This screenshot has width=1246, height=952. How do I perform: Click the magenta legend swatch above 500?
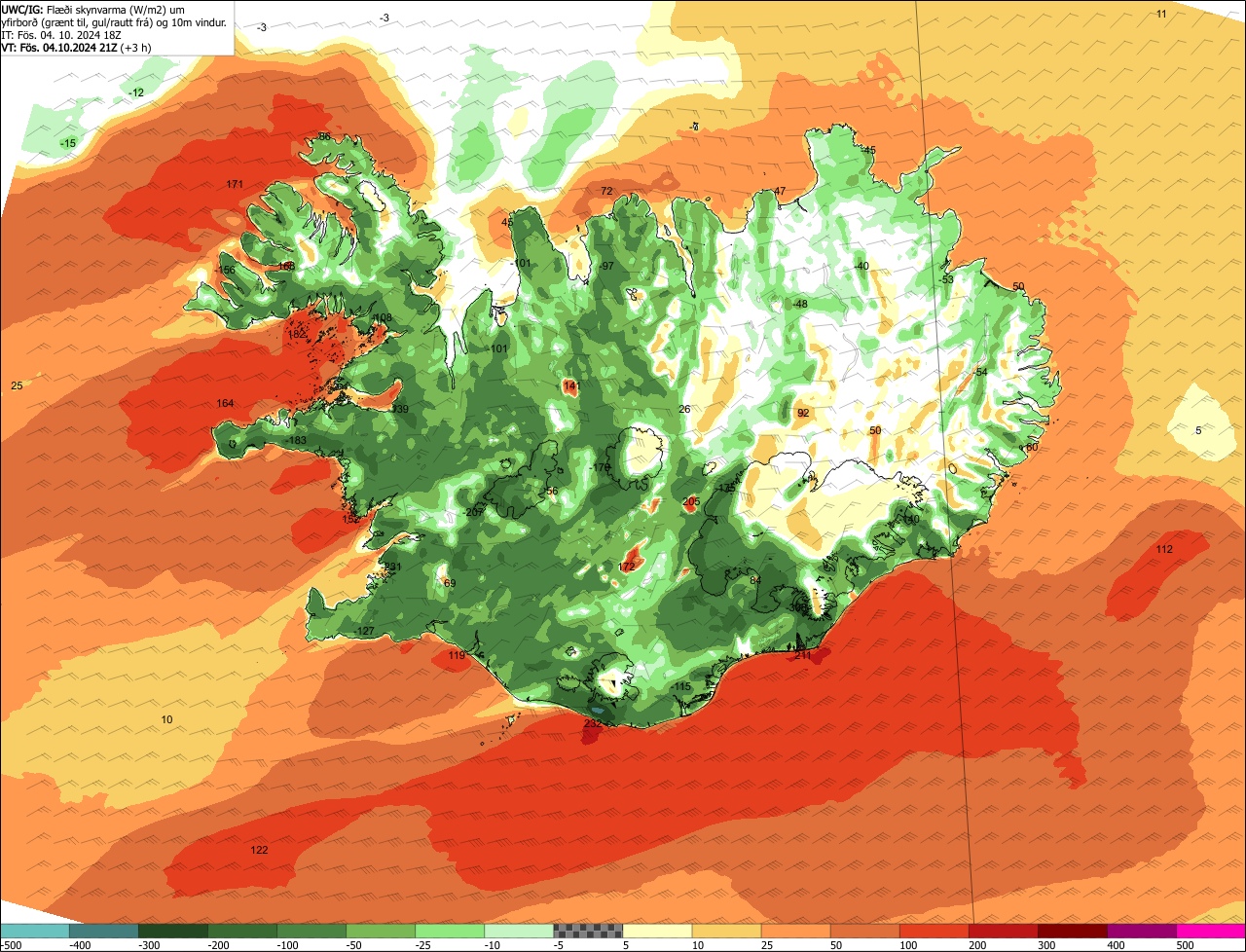click(1211, 931)
